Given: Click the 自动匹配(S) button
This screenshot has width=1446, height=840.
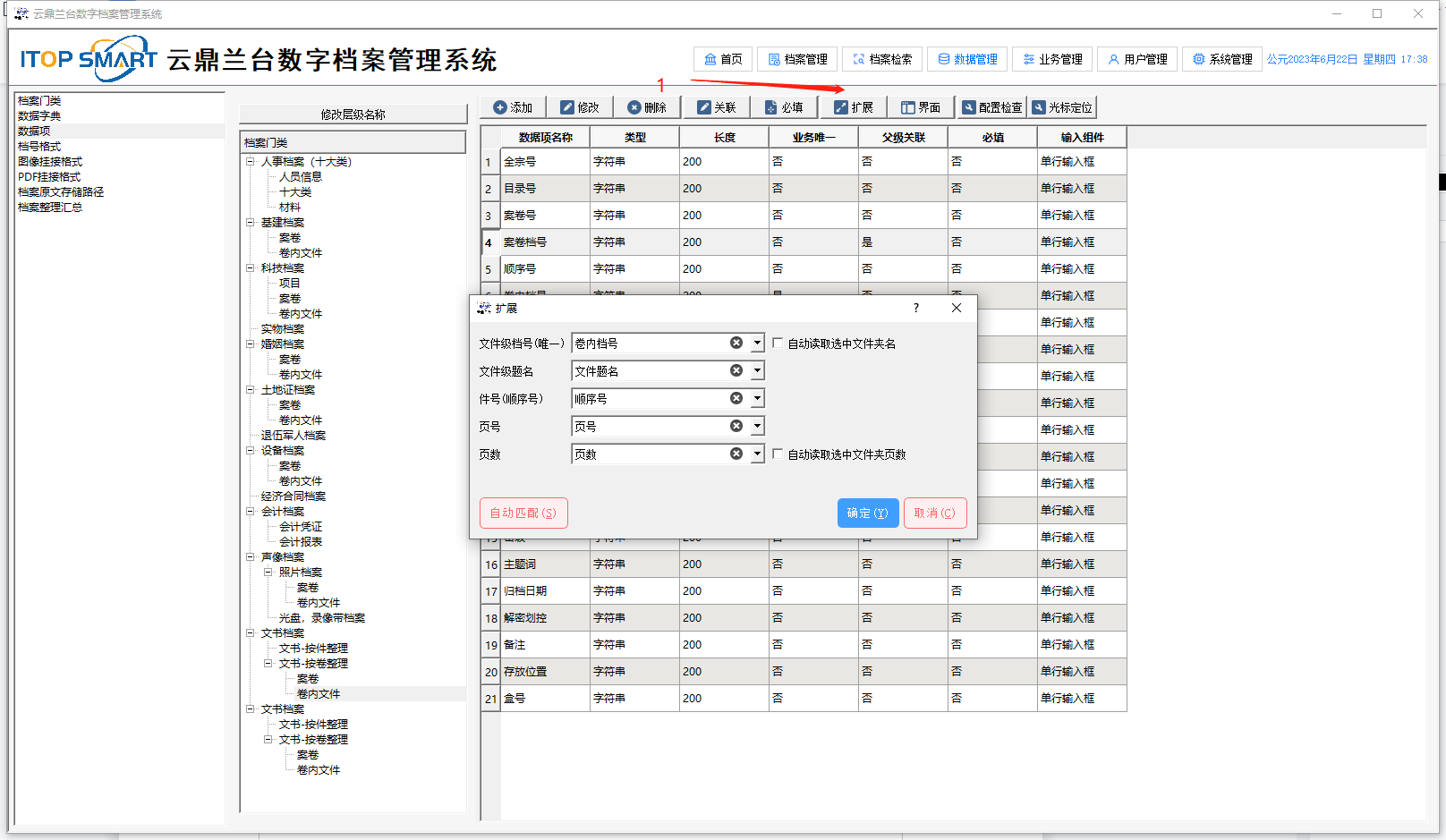Looking at the screenshot, I should click(523, 513).
